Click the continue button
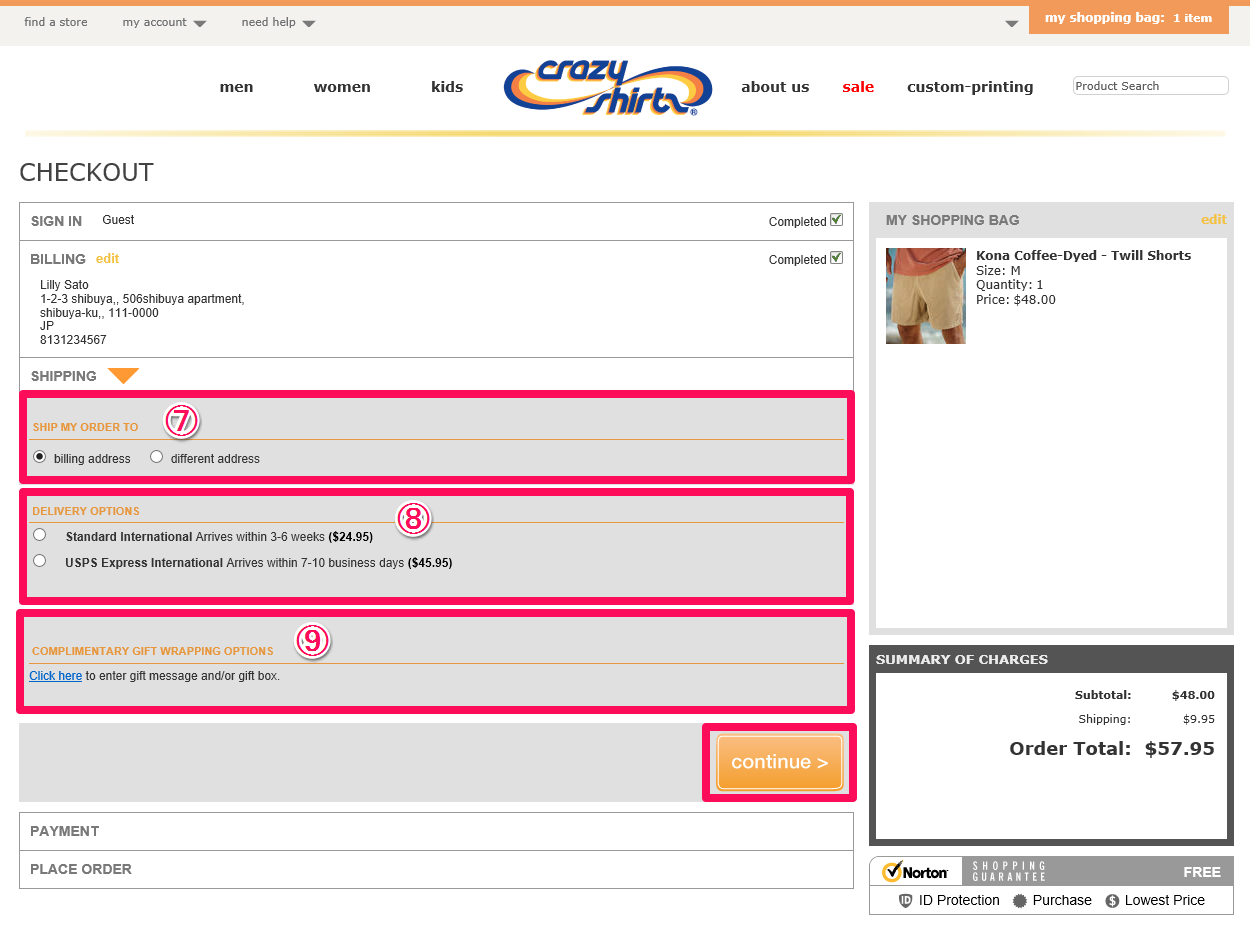This screenshot has height=925, width=1250. 779,762
